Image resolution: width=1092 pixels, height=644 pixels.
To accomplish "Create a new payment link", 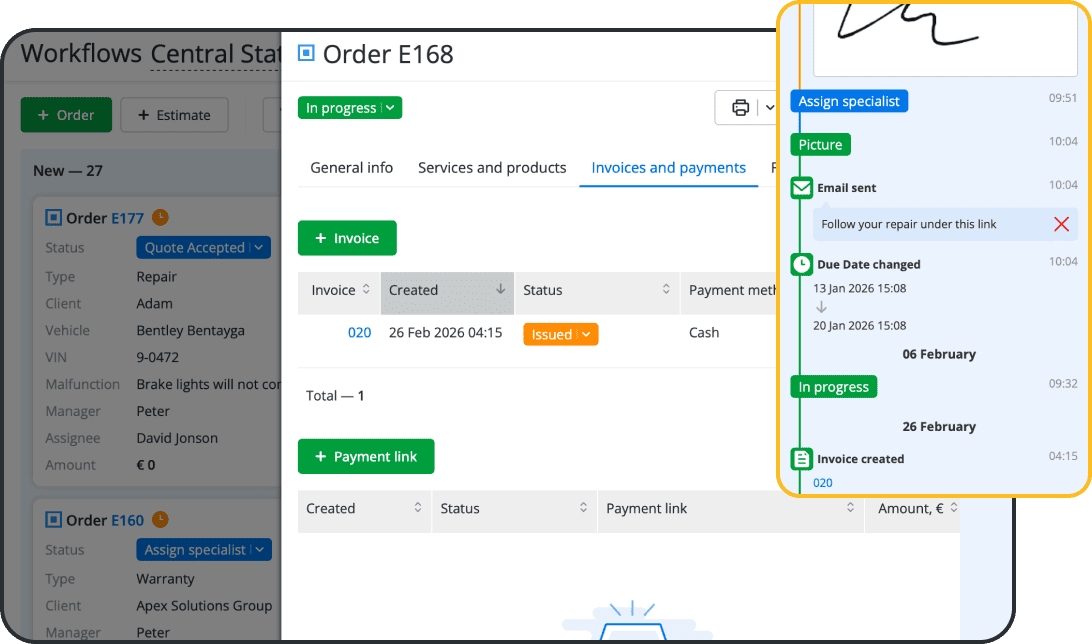I will click(x=366, y=456).
